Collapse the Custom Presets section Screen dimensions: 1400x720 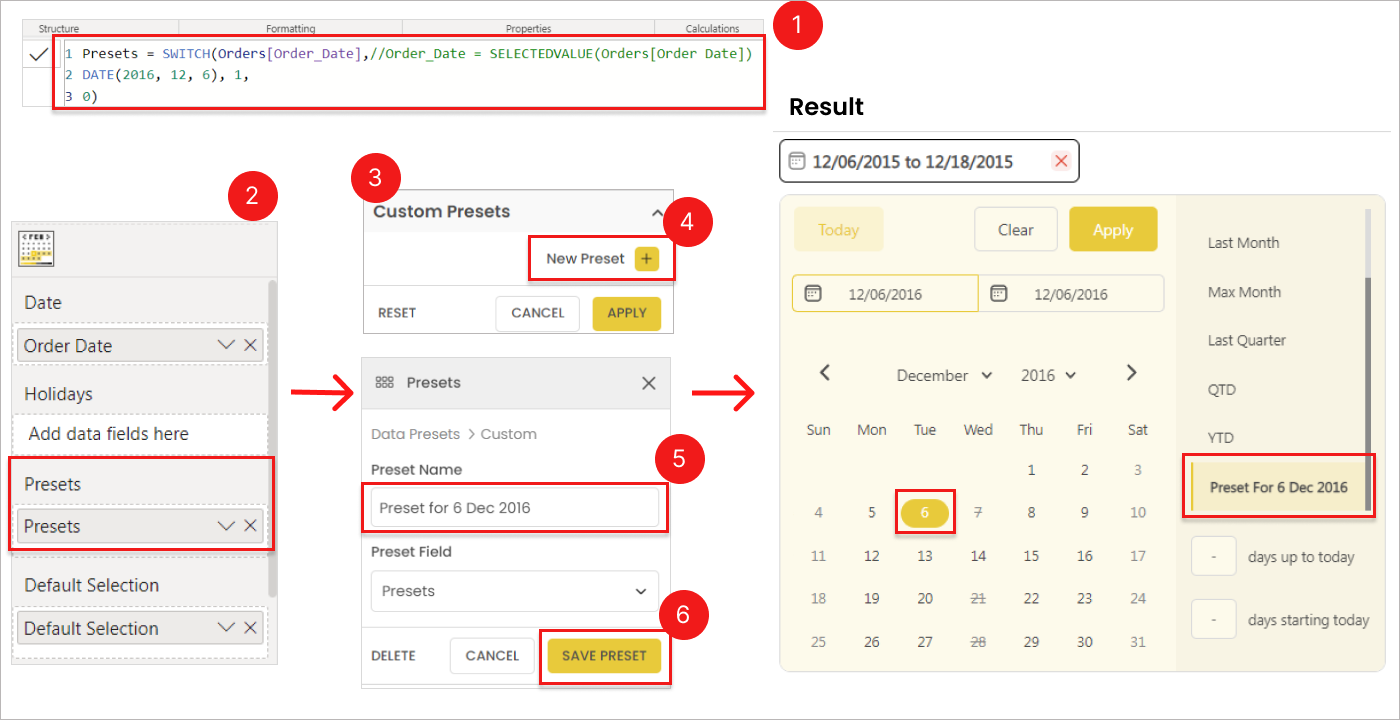pyautogui.click(x=657, y=212)
